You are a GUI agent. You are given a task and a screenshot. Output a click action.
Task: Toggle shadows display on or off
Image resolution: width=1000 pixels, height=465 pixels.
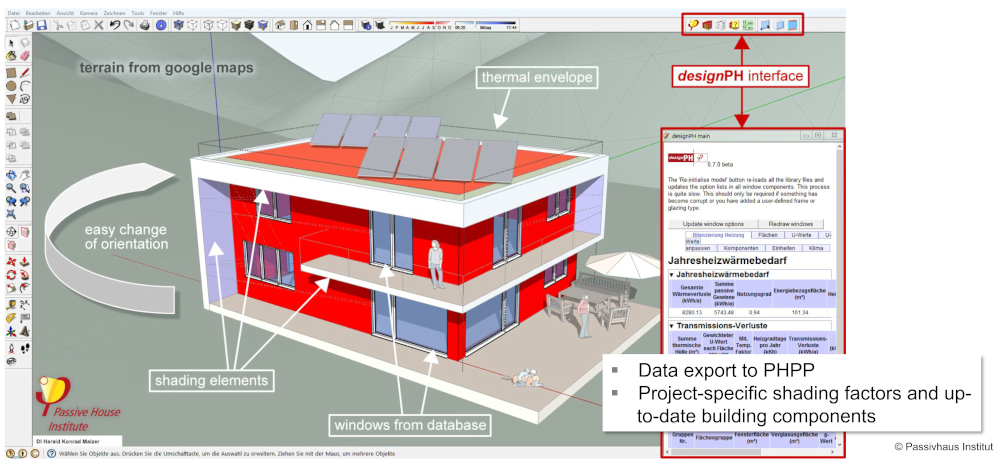point(379,26)
